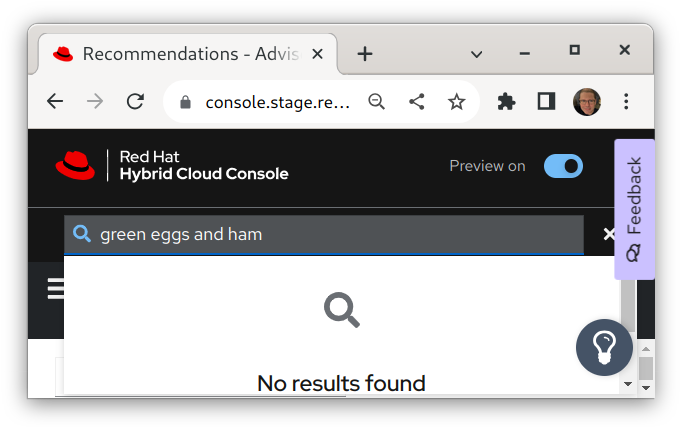Open the hamburger navigation menu
Screen dimensions: 680x427
[x=56, y=289]
